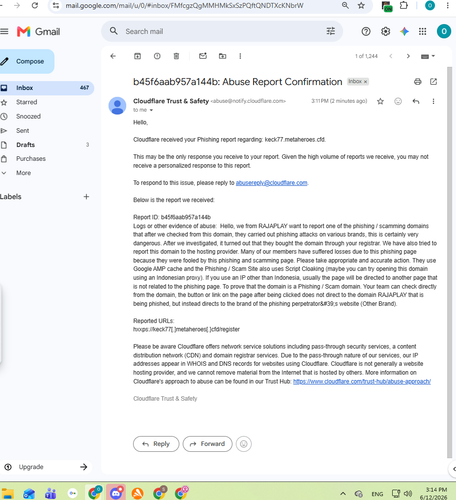
Task: Click the Compose button
Action: click(26, 61)
